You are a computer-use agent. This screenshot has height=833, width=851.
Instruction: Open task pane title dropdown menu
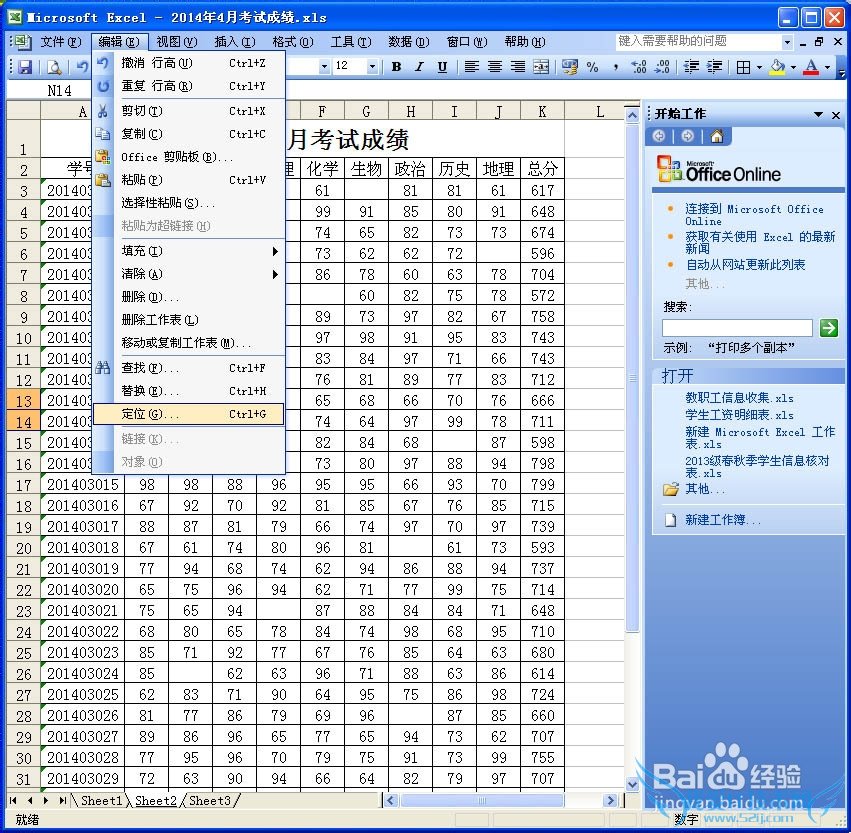(818, 114)
